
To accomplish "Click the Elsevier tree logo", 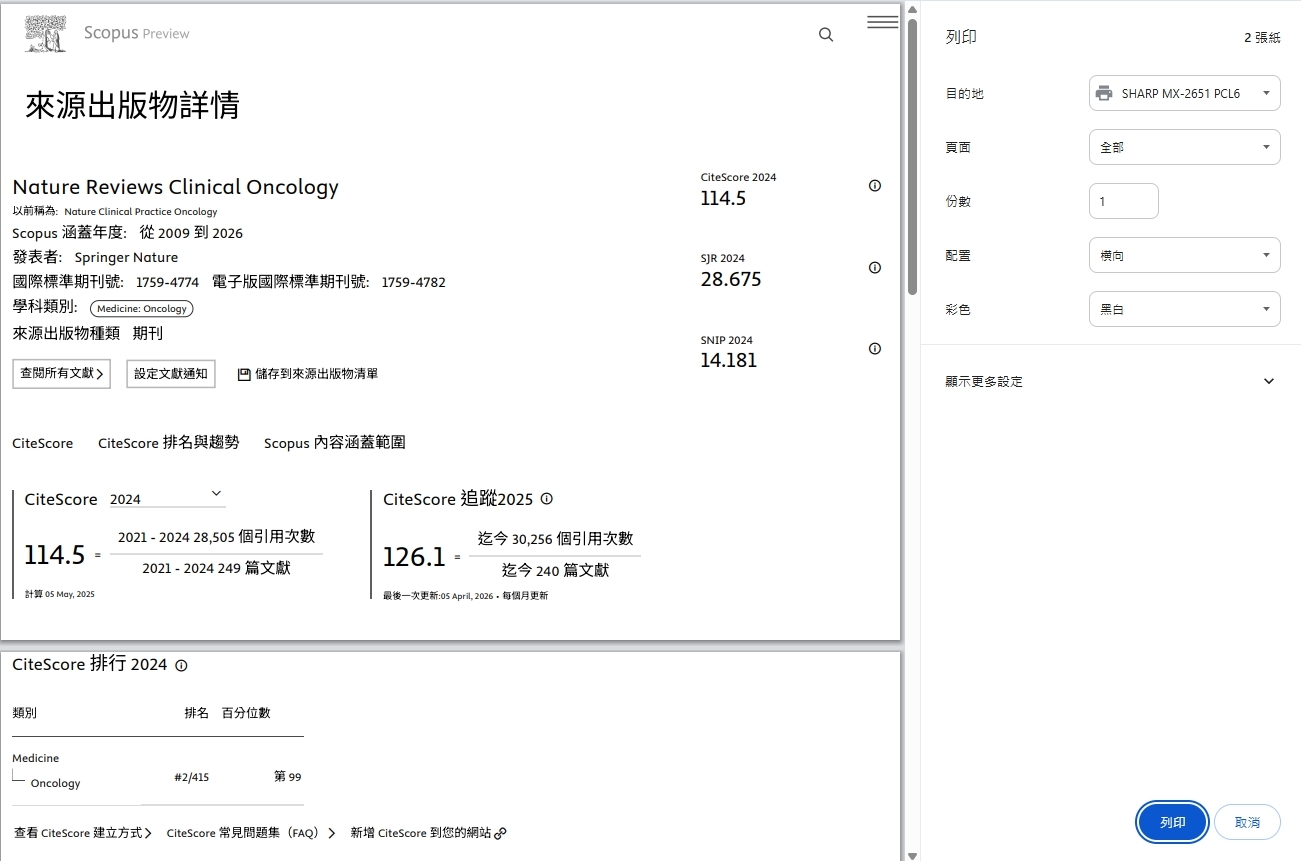I will pyautogui.click(x=48, y=33).
